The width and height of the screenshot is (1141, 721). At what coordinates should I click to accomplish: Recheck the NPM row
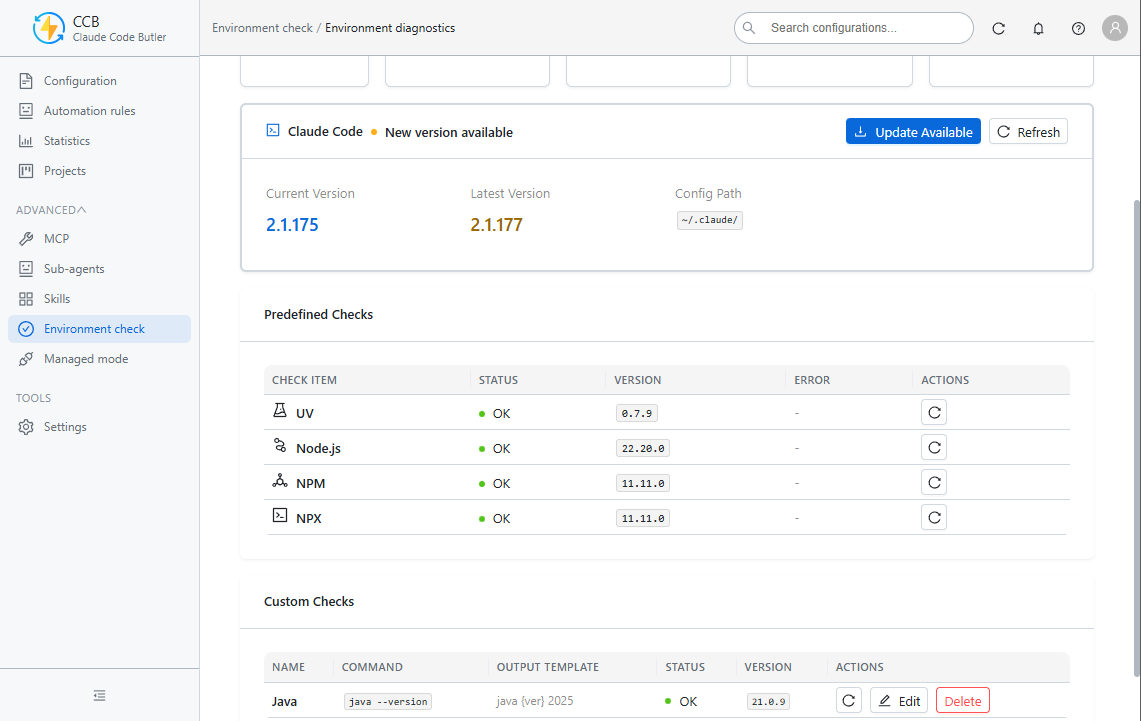click(934, 482)
